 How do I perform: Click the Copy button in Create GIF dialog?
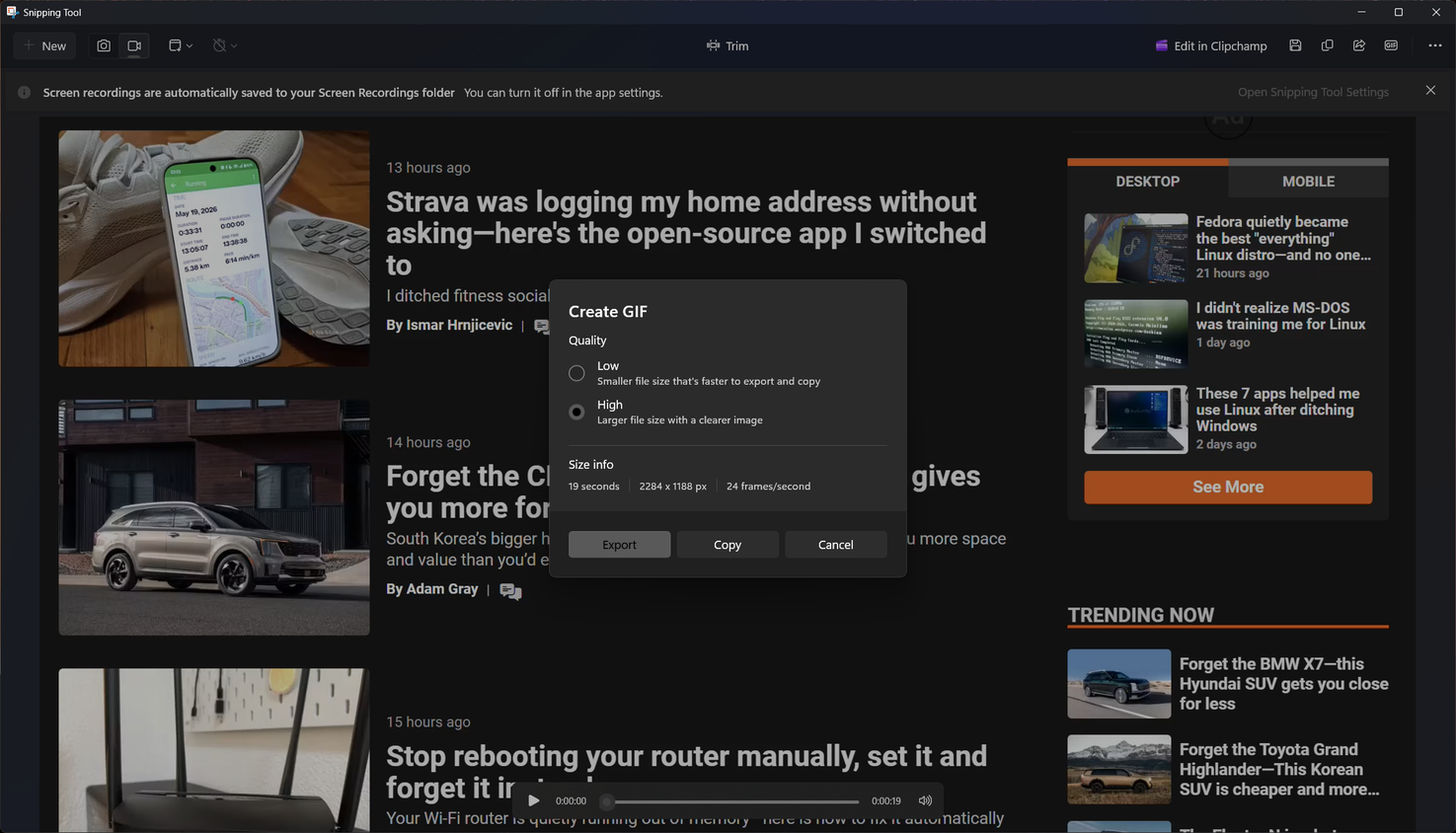pyautogui.click(x=728, y=545)
